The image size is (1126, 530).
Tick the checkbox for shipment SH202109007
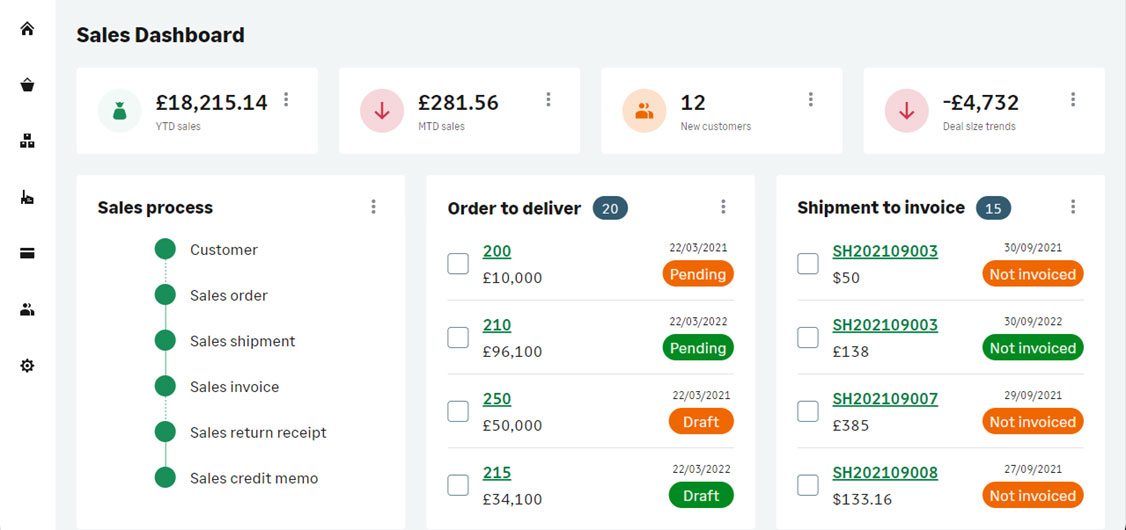[x=808, y=411]
